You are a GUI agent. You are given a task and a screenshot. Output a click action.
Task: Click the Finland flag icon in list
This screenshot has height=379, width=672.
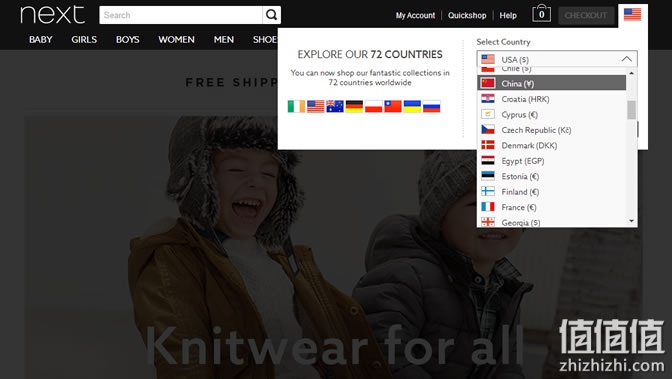pyautogui.click(x=488, y=191)
